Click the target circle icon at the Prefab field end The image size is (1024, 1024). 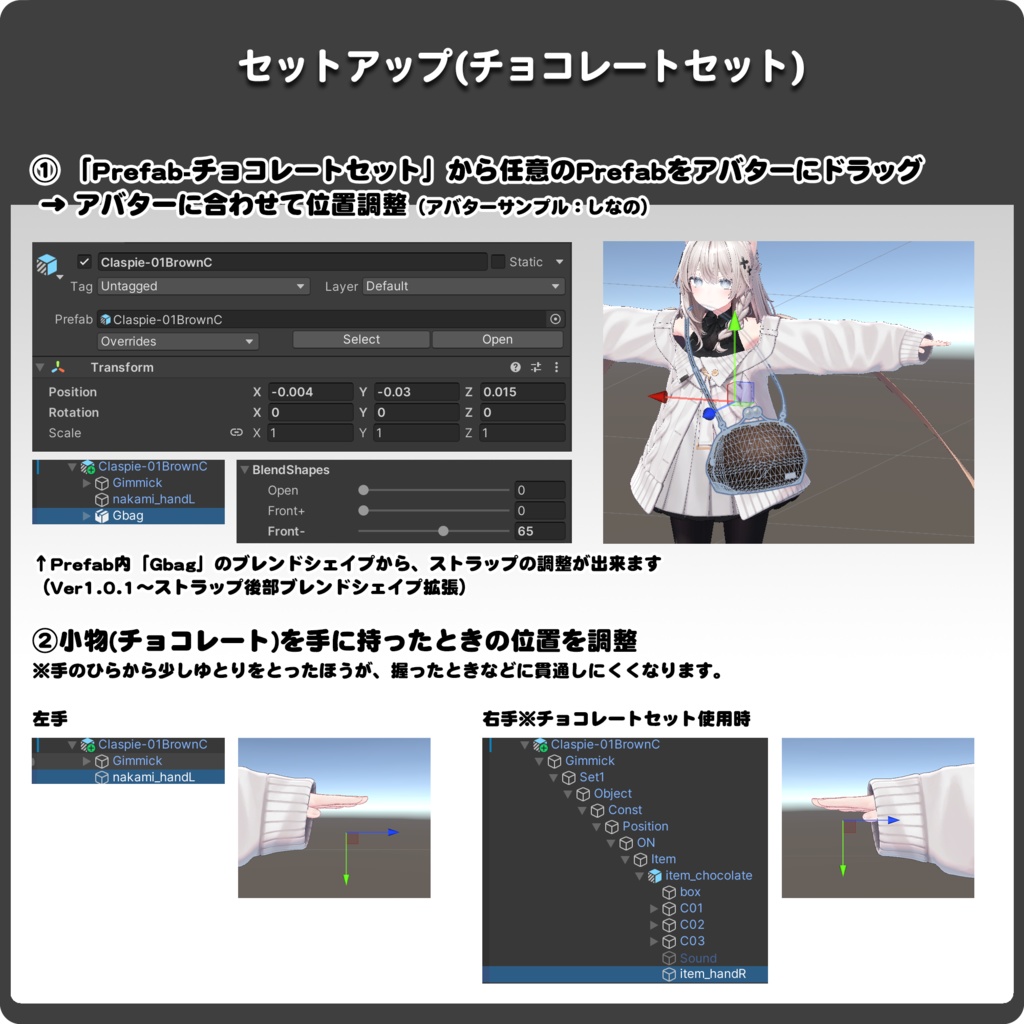[x=553, y=319]
